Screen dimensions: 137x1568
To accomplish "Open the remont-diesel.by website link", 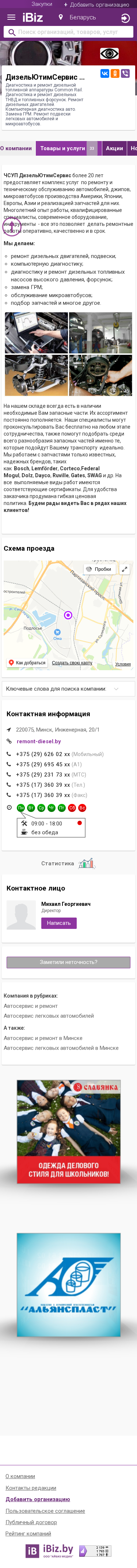I will (x=39, y=741).
